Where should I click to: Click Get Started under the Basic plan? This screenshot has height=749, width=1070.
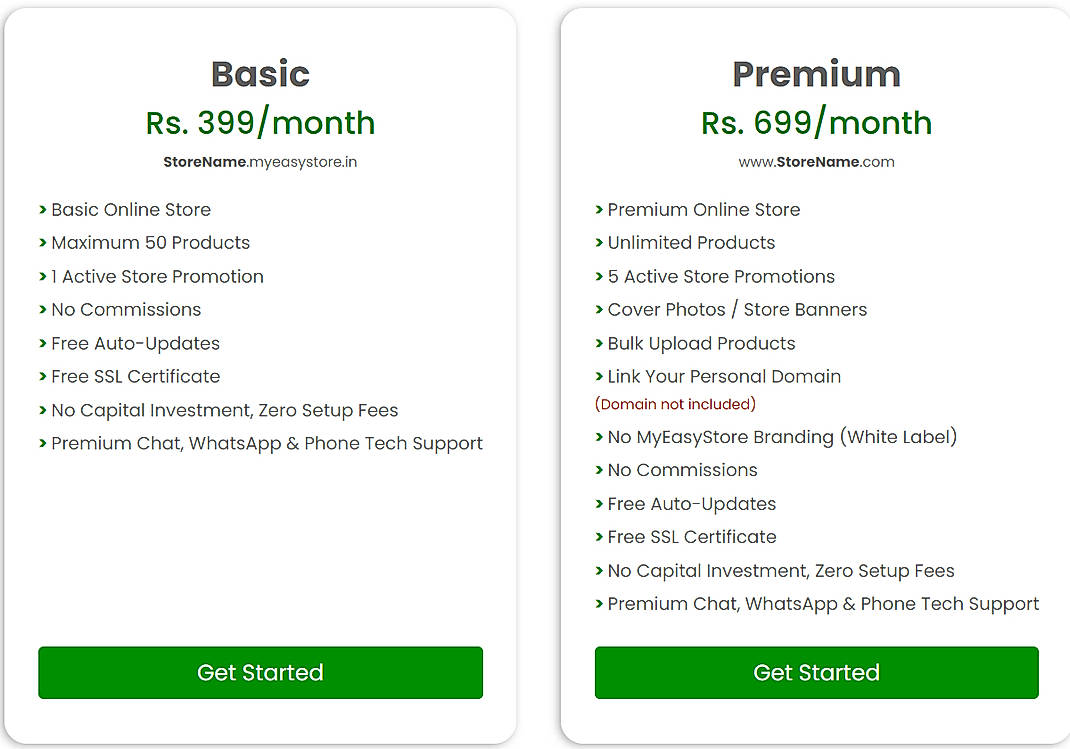click(260, 672)
